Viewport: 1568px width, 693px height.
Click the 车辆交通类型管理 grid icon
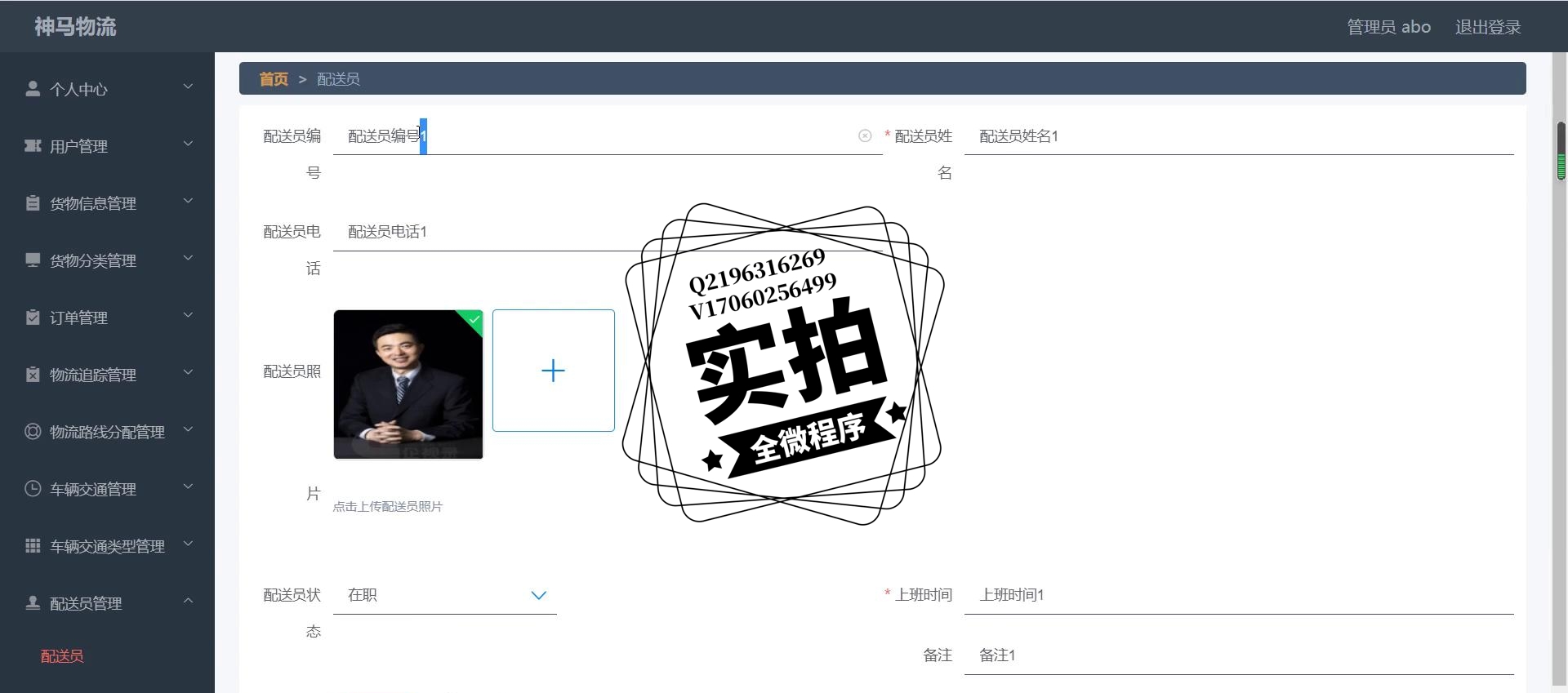pos(33,545)
